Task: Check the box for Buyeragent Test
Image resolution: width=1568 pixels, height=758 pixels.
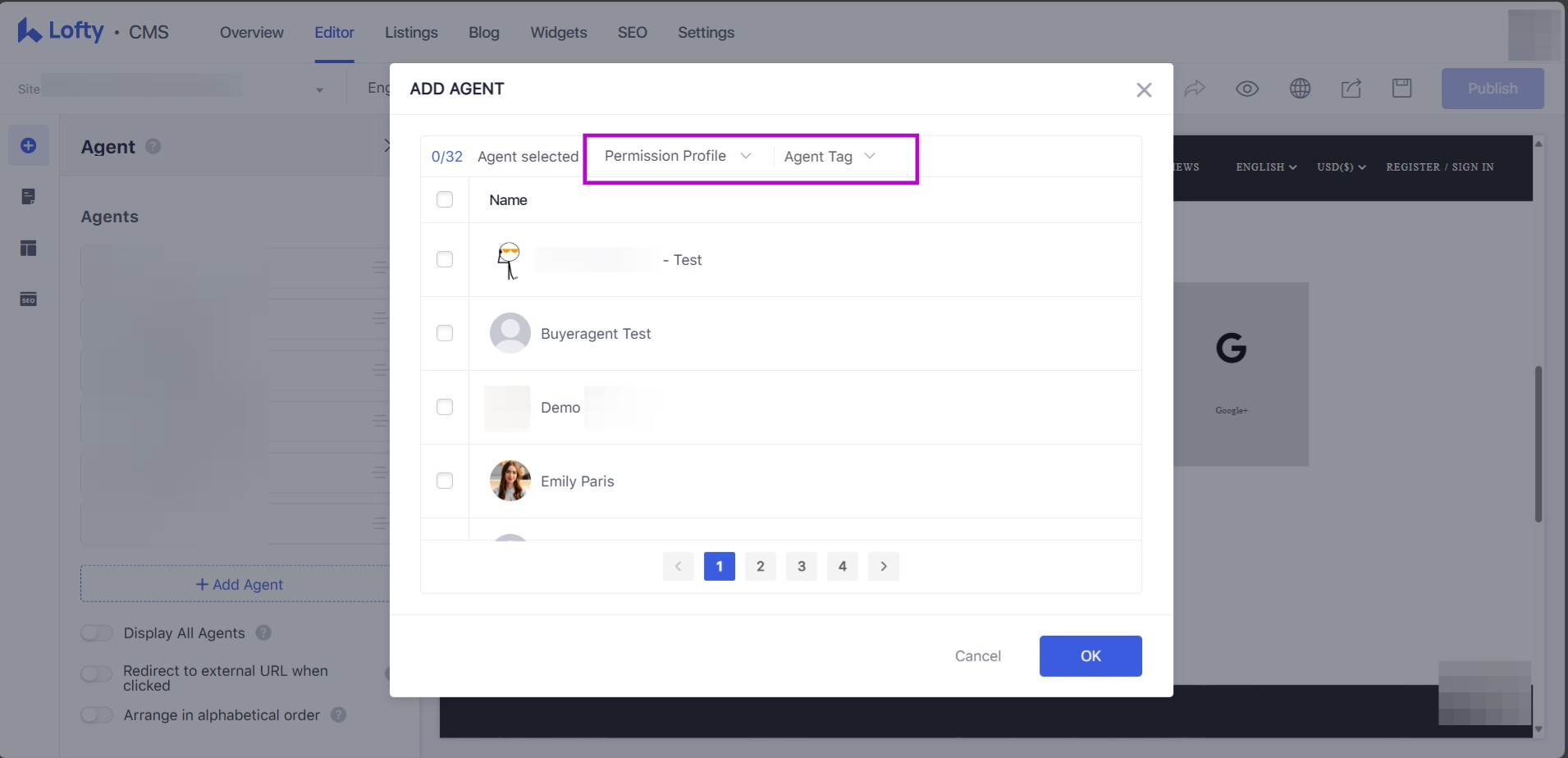Action: (x=445, y=333)
